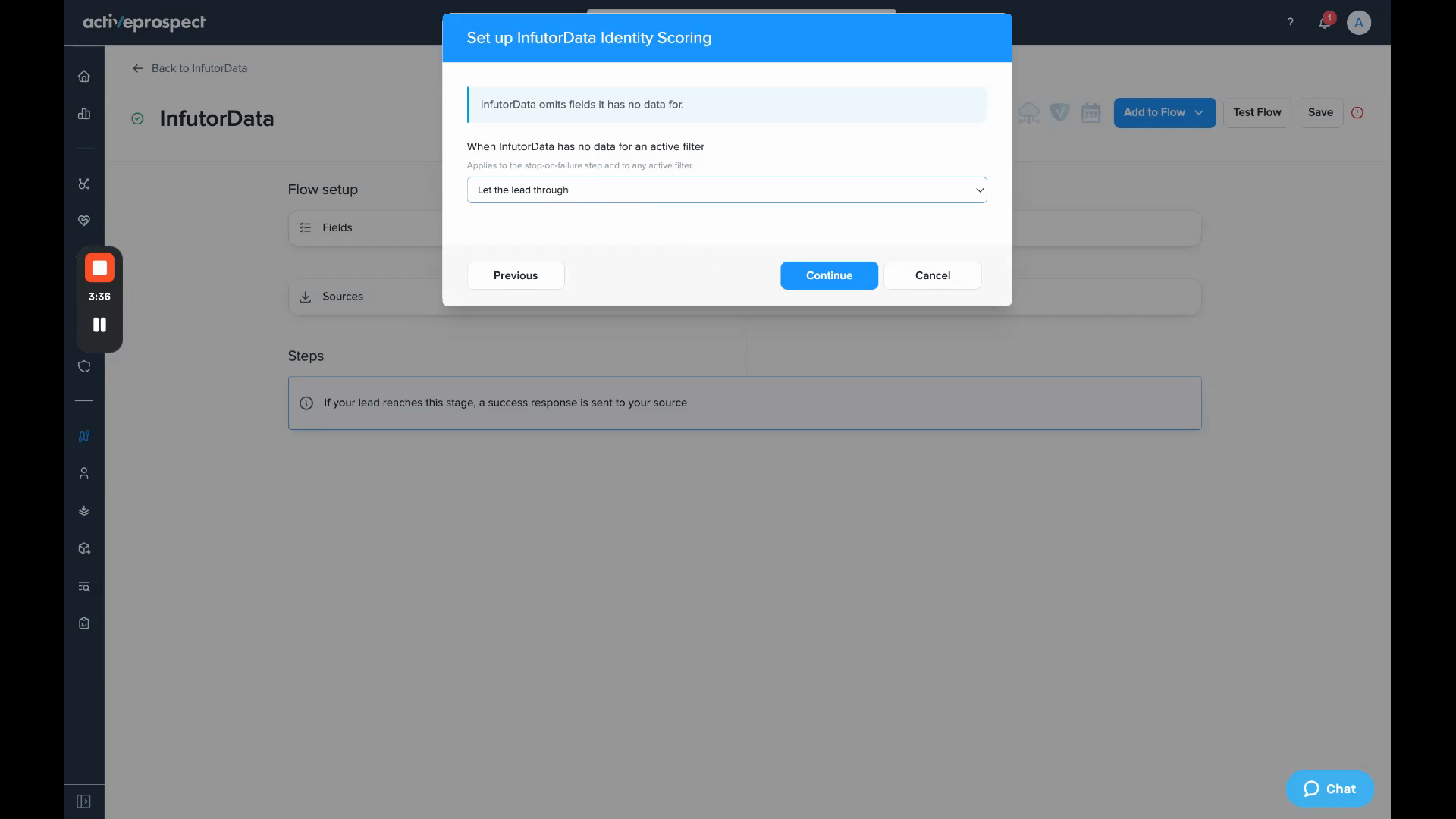Click the calendar icon in flow header
This screenshot has height=819, width=1456.
[x=1091, y=113]
